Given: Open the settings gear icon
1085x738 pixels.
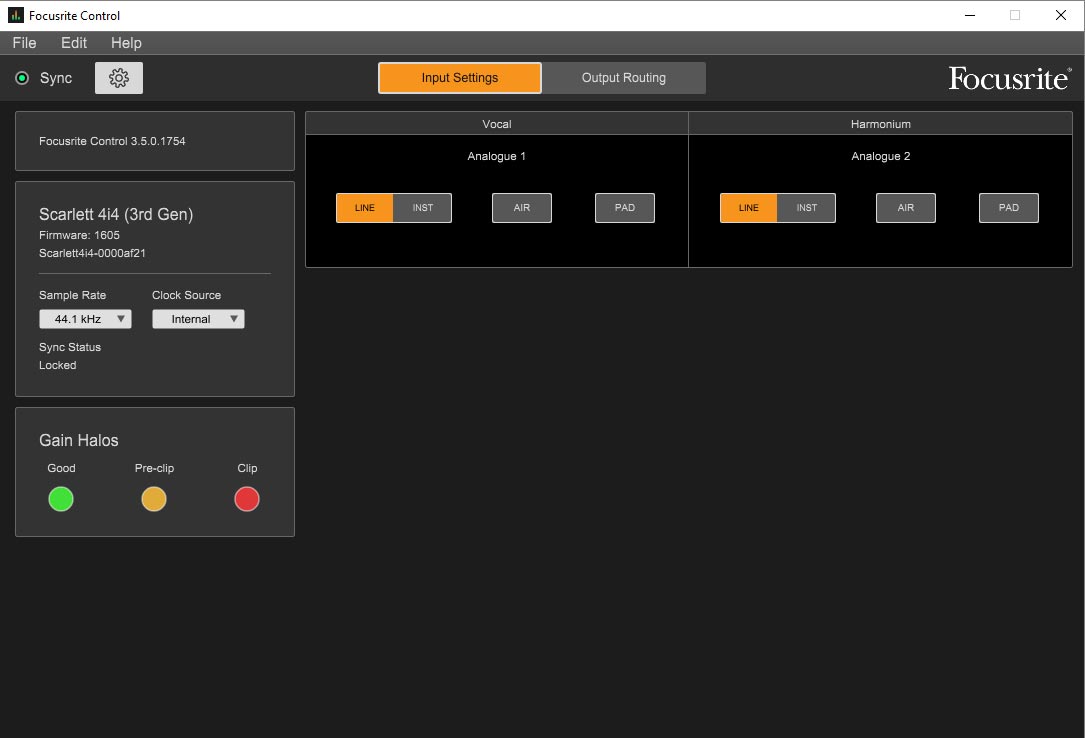Looking at the screenshot, I should [119, 78].
